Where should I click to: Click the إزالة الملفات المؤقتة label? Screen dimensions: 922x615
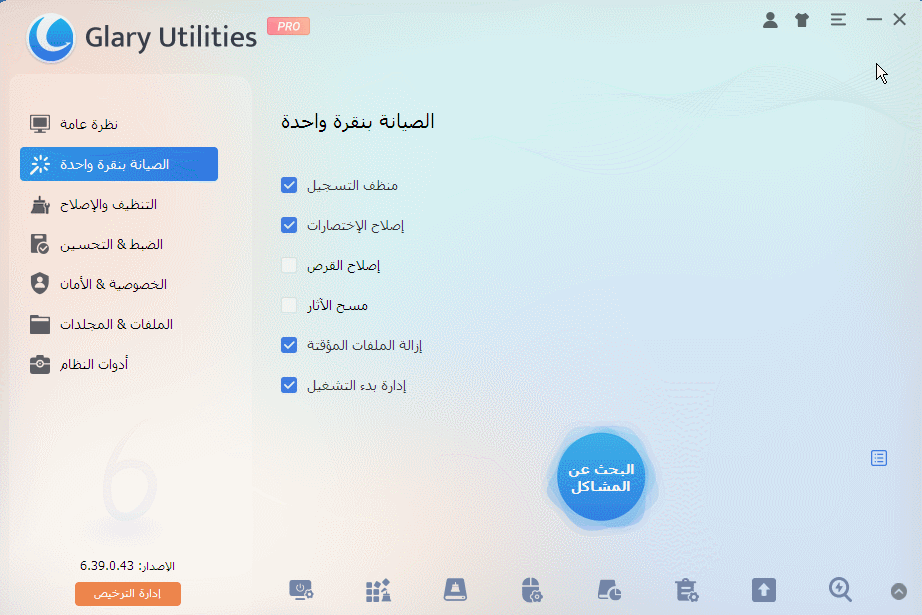[x=365, y=346]
